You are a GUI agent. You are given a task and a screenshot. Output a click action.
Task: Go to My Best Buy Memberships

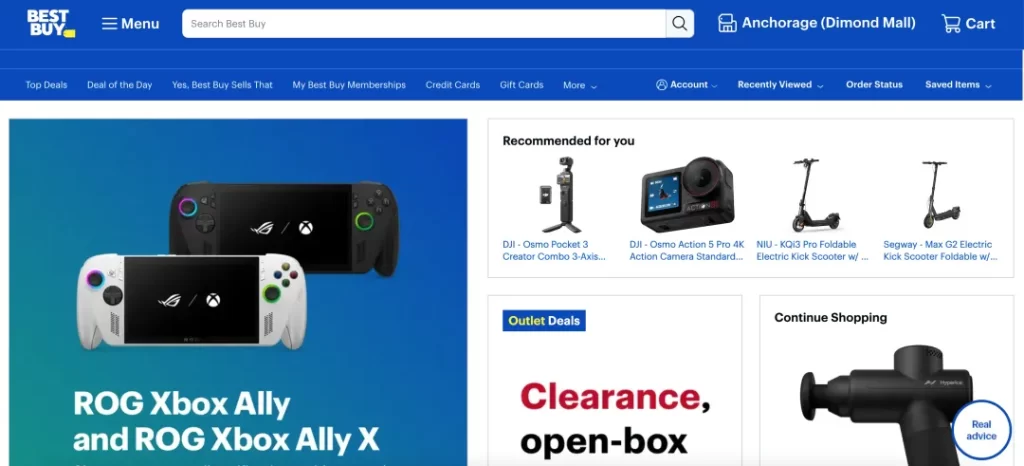(349, 85)
